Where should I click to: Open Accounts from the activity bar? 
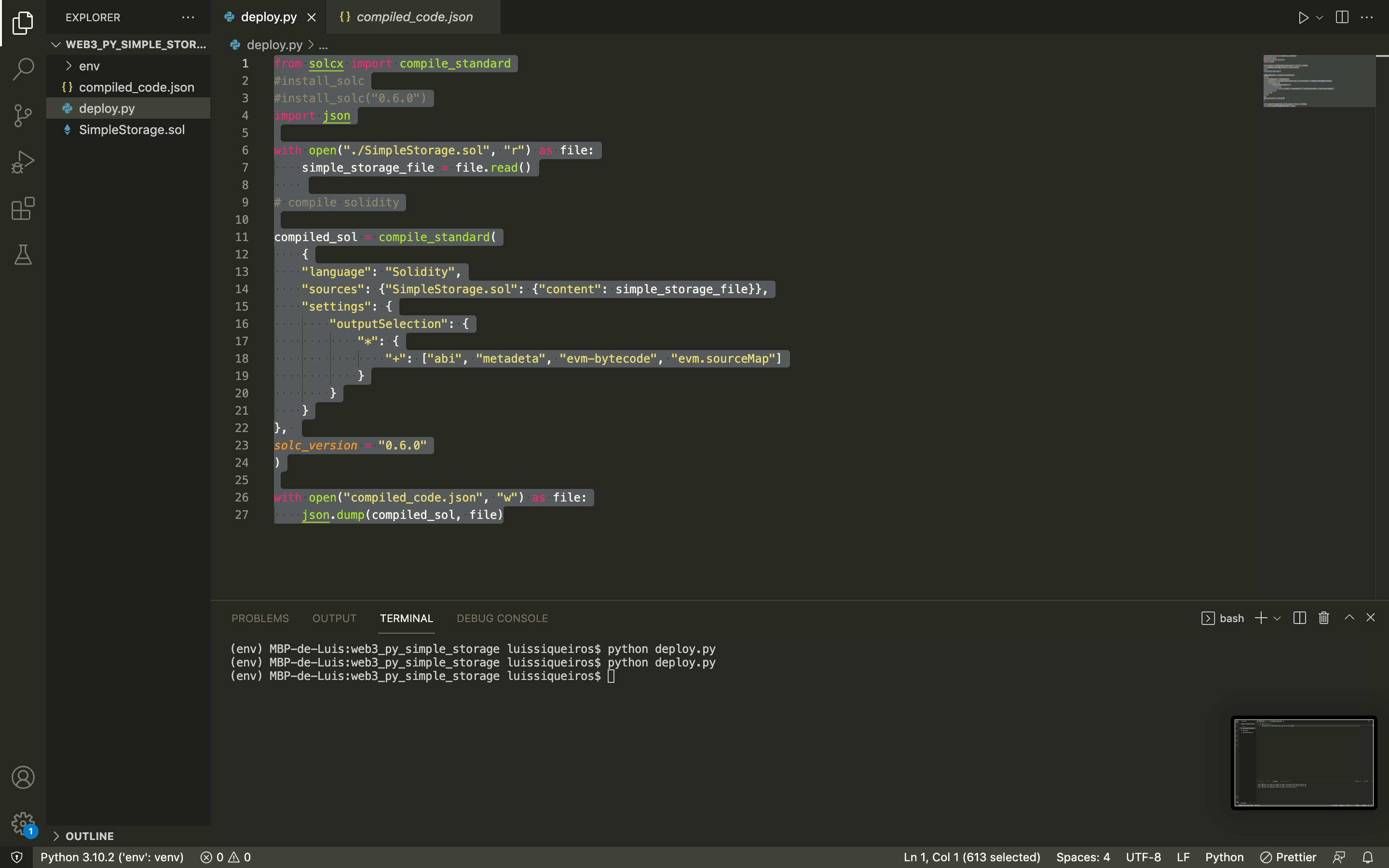click(23, 777)
